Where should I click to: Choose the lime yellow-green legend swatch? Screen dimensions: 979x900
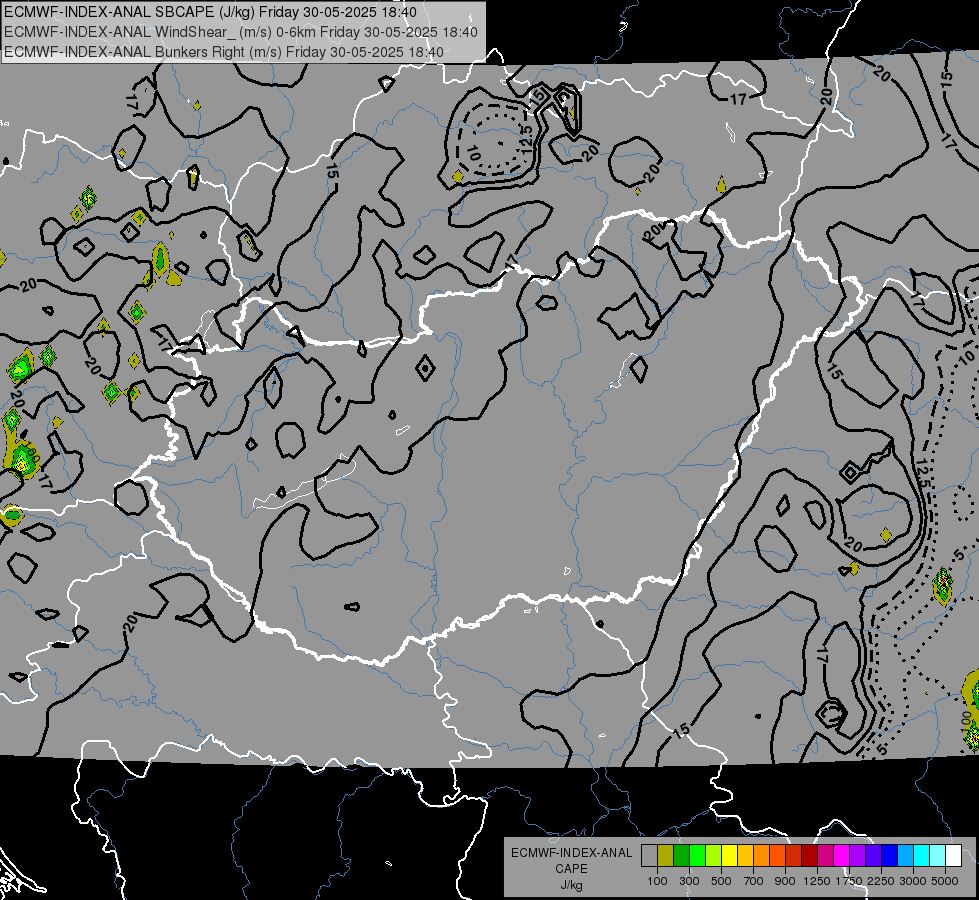click(714, 856)
